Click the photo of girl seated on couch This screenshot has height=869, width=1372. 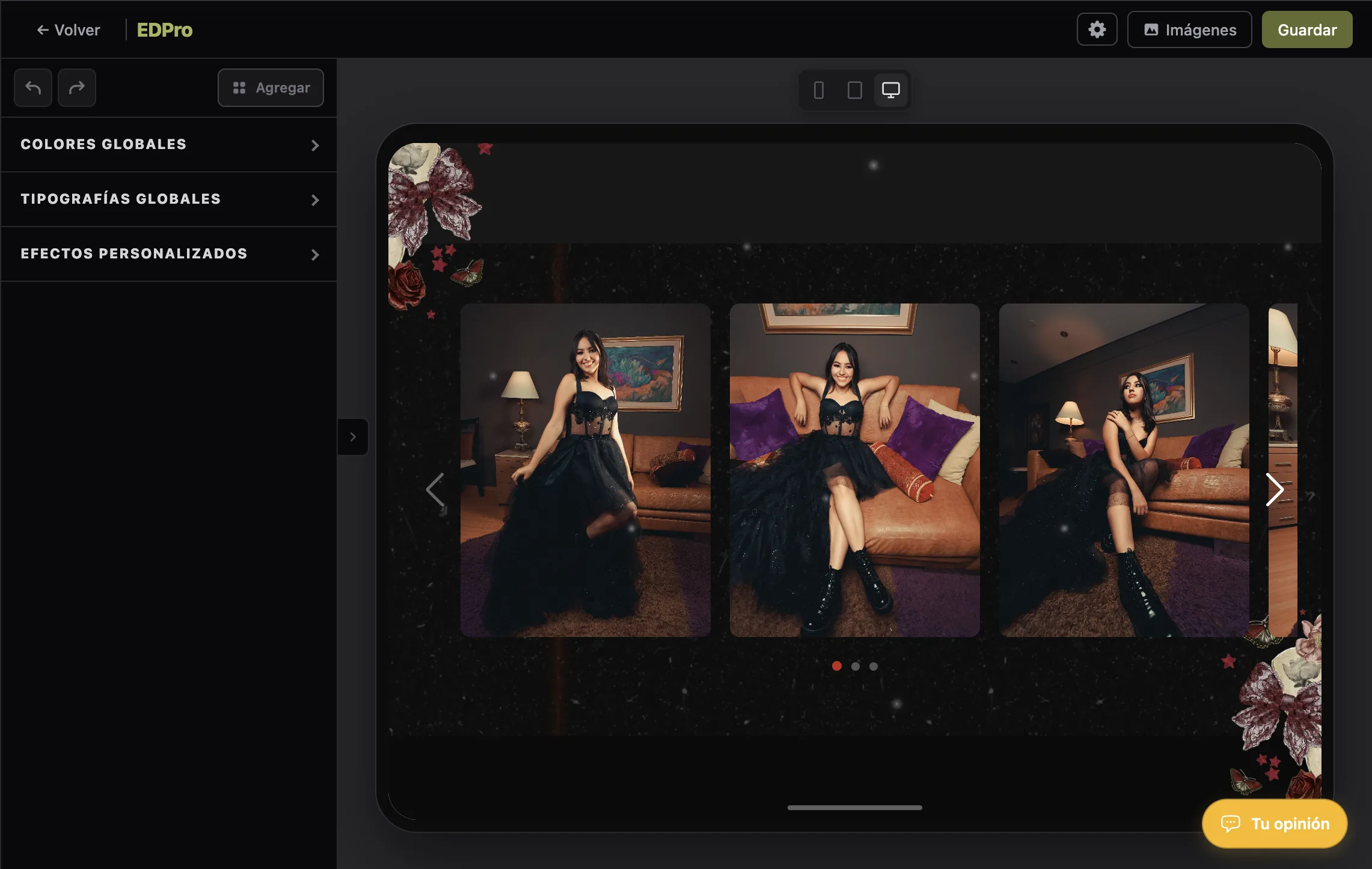[x=855, y=470]
